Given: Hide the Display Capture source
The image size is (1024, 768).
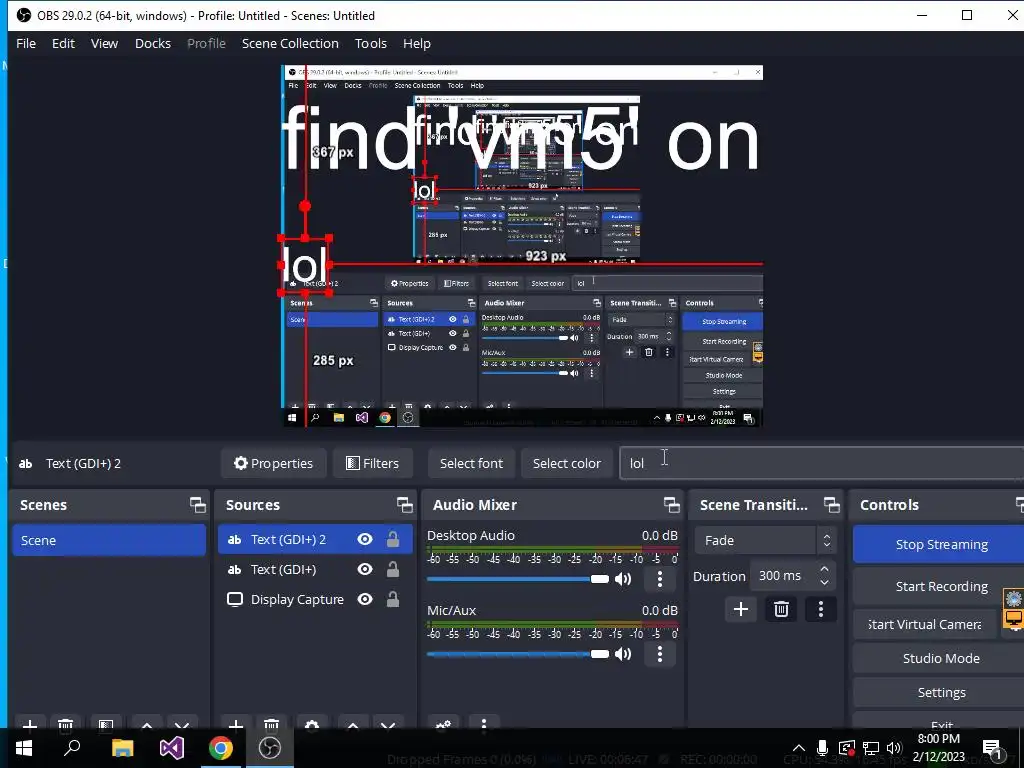Looking at the screenshot, I should (x=365, y=599).
